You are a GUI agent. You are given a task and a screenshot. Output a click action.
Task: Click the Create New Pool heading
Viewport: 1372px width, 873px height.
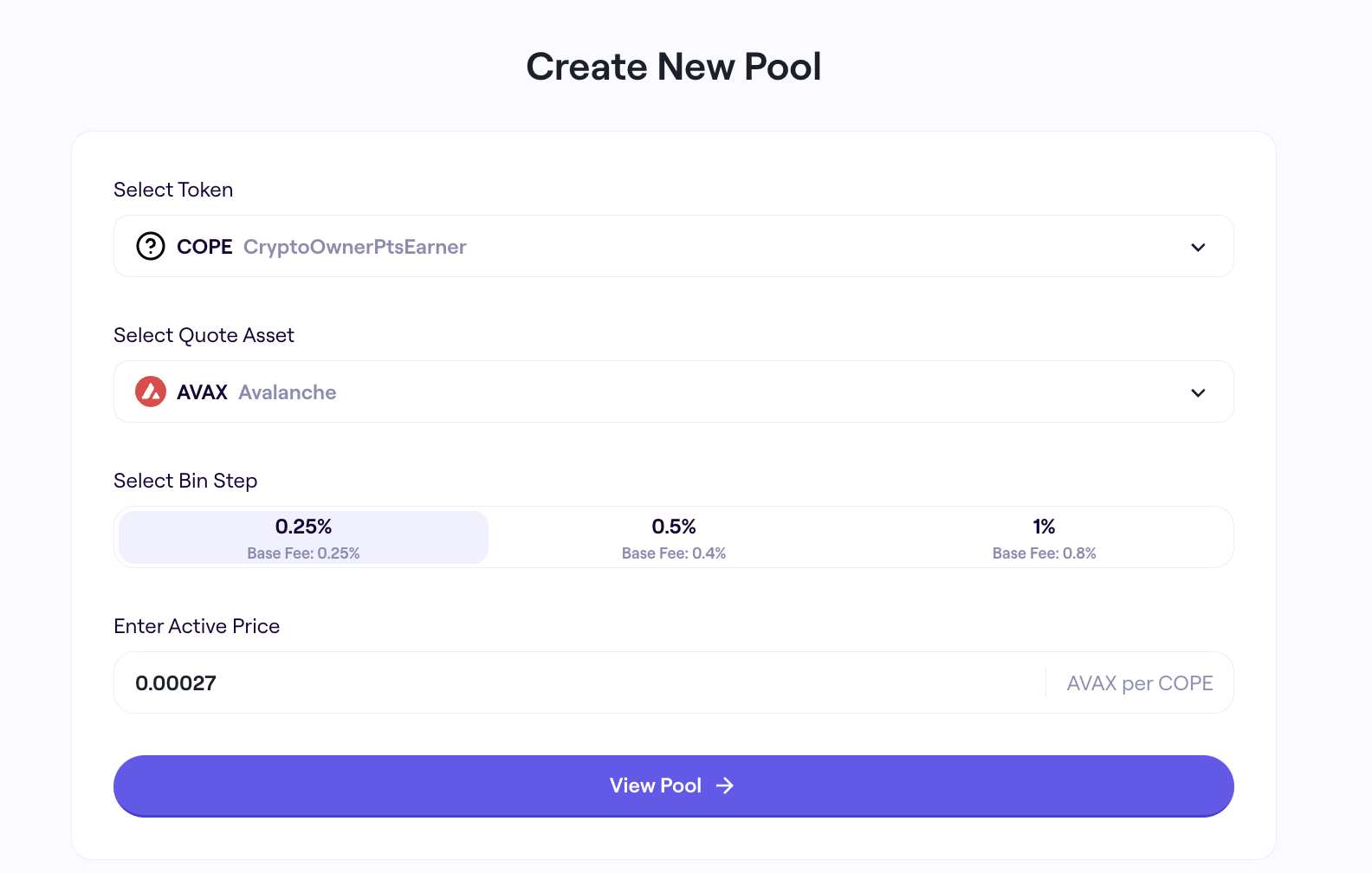[x=674, y=67]
